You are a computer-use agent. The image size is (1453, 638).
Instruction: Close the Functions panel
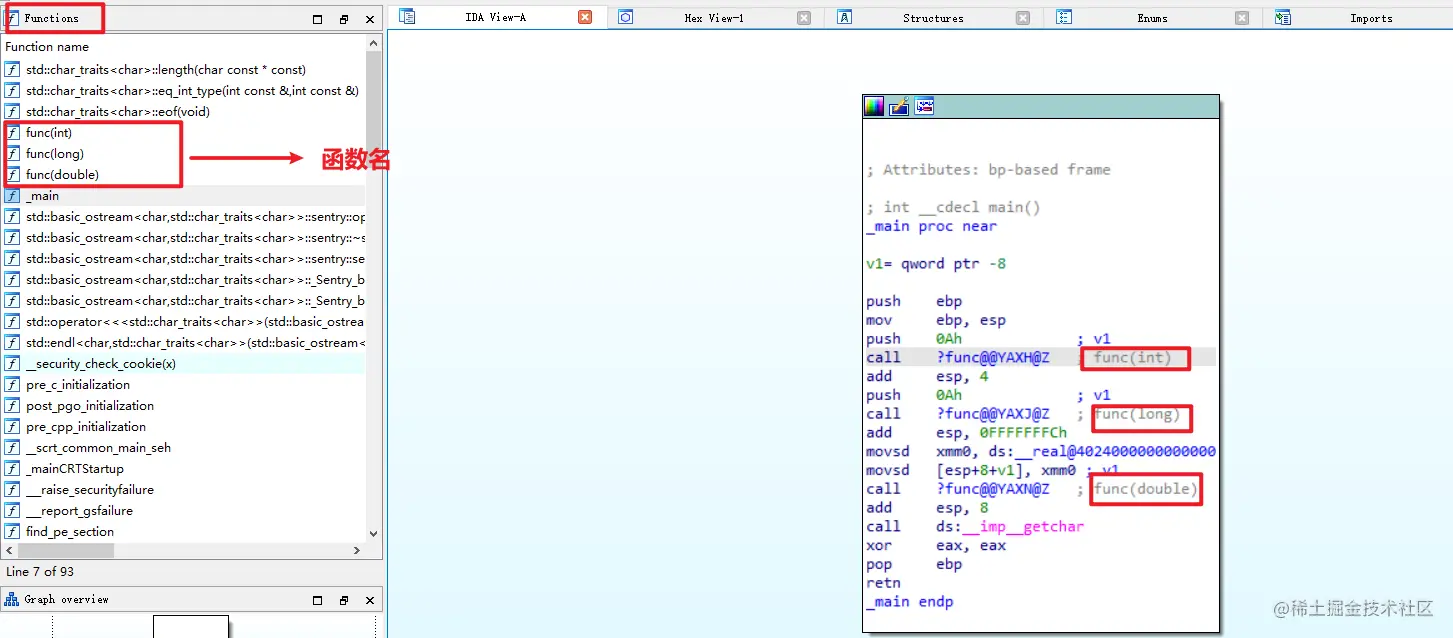(x=370, y=19)
